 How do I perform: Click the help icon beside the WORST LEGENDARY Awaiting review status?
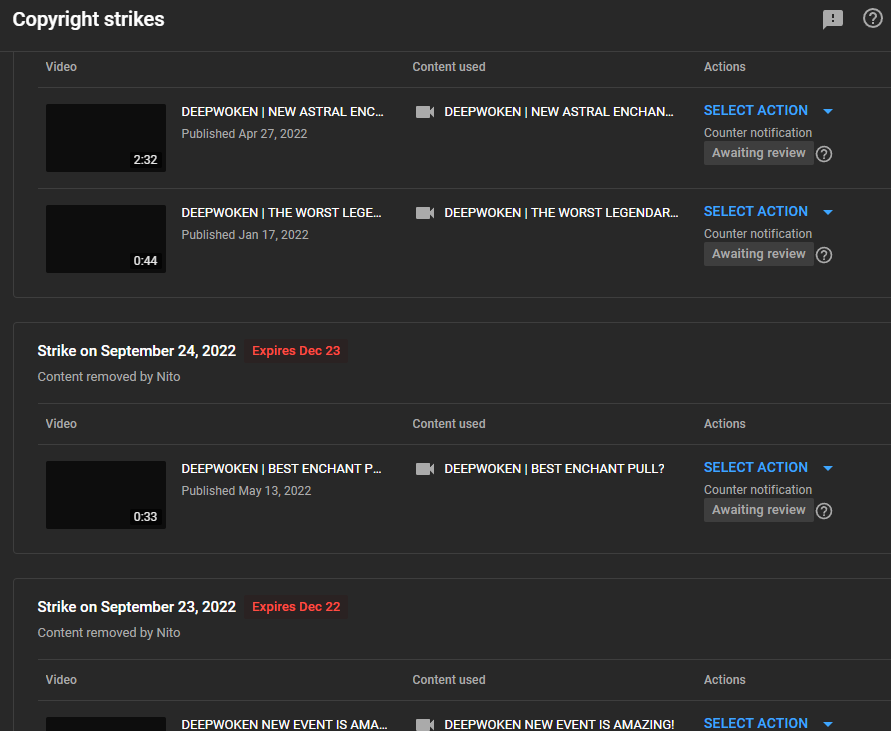(824, 255)
